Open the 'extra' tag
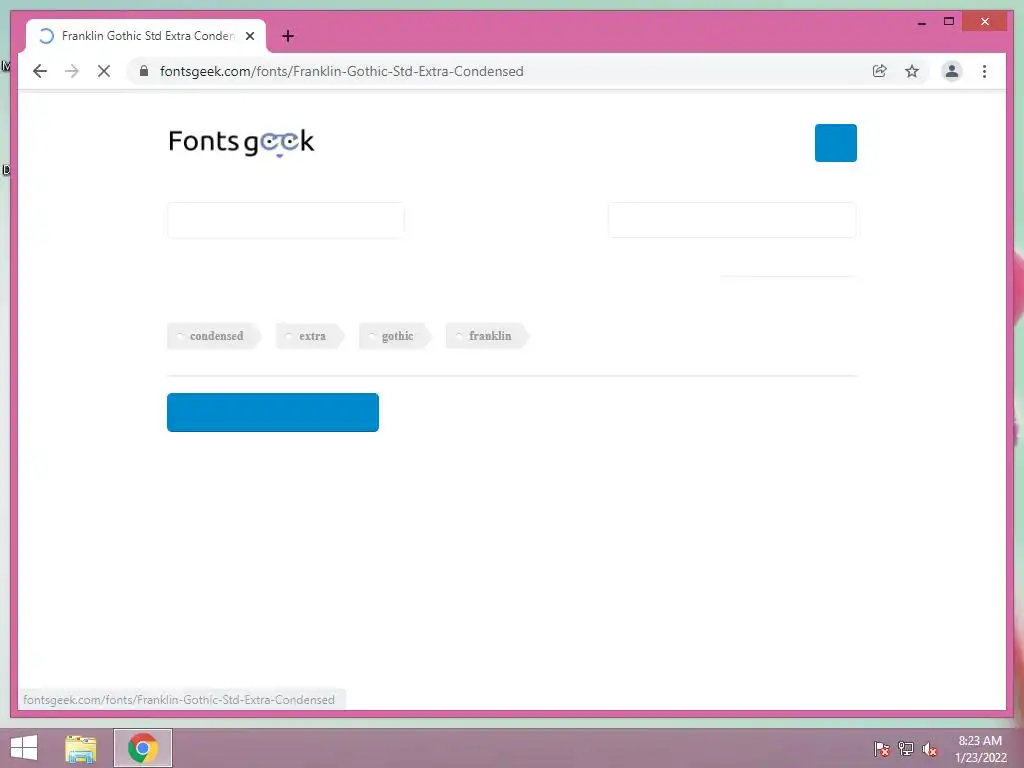 click(310, 336)
